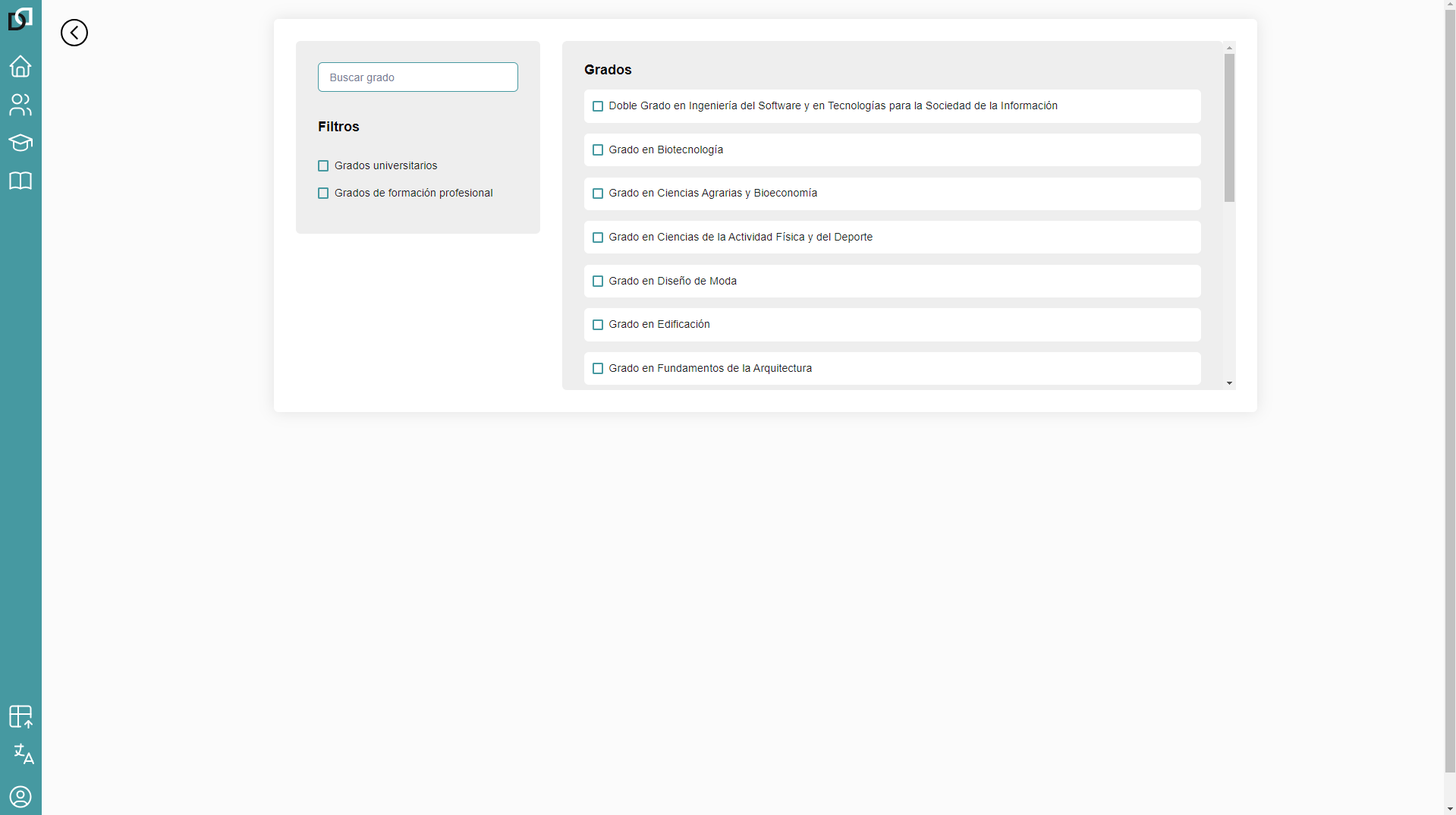This screenshot has width=1456, height=815.
Task: Focus the Buscar grado search field
Action: coord(418,77)
